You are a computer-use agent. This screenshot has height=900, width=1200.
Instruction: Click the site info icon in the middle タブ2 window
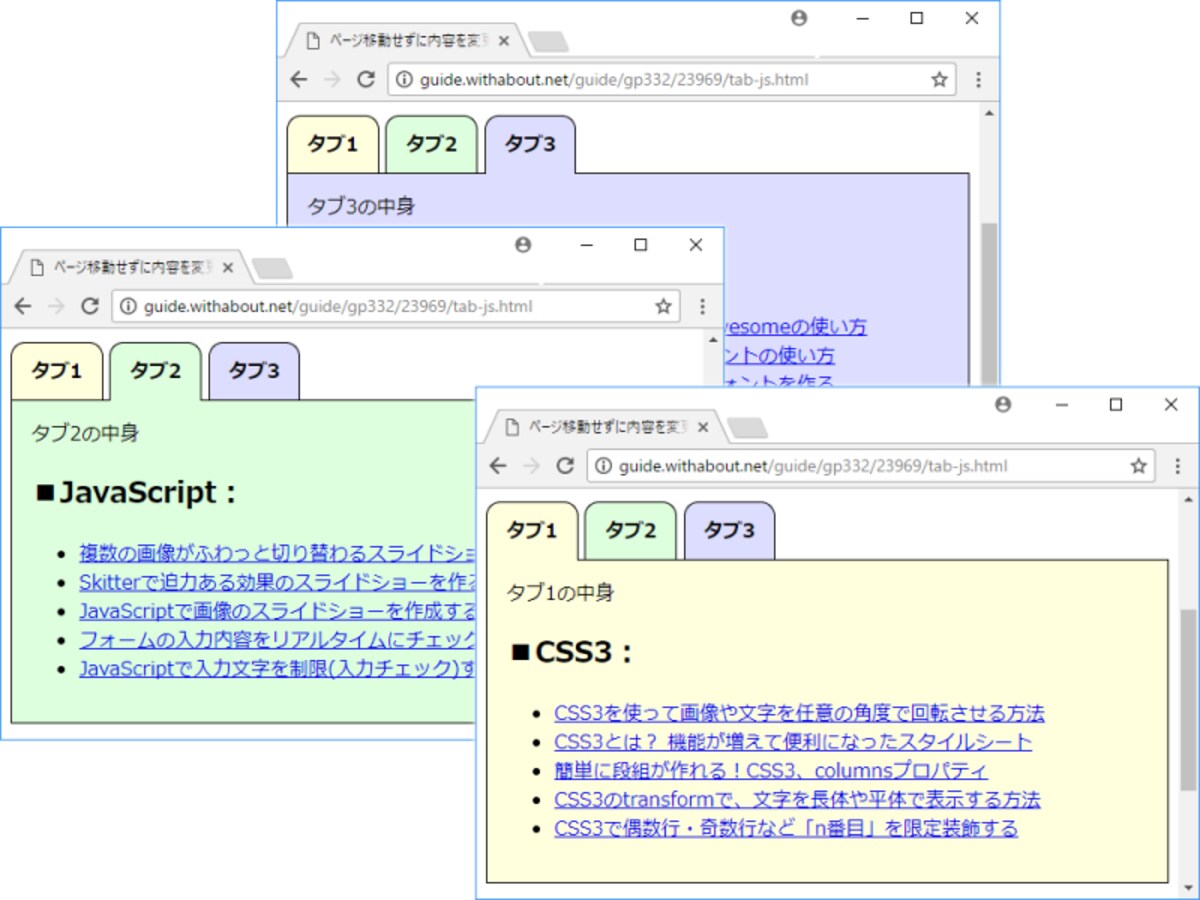coord(127,306)
